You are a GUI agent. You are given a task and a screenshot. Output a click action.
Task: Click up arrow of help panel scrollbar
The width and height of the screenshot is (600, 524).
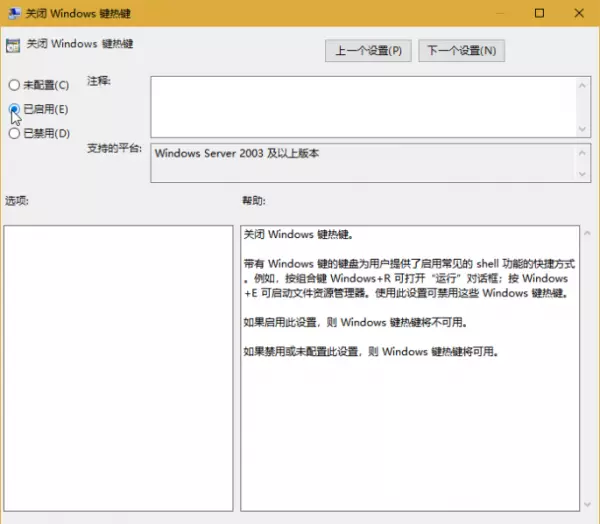pos(587,233)
